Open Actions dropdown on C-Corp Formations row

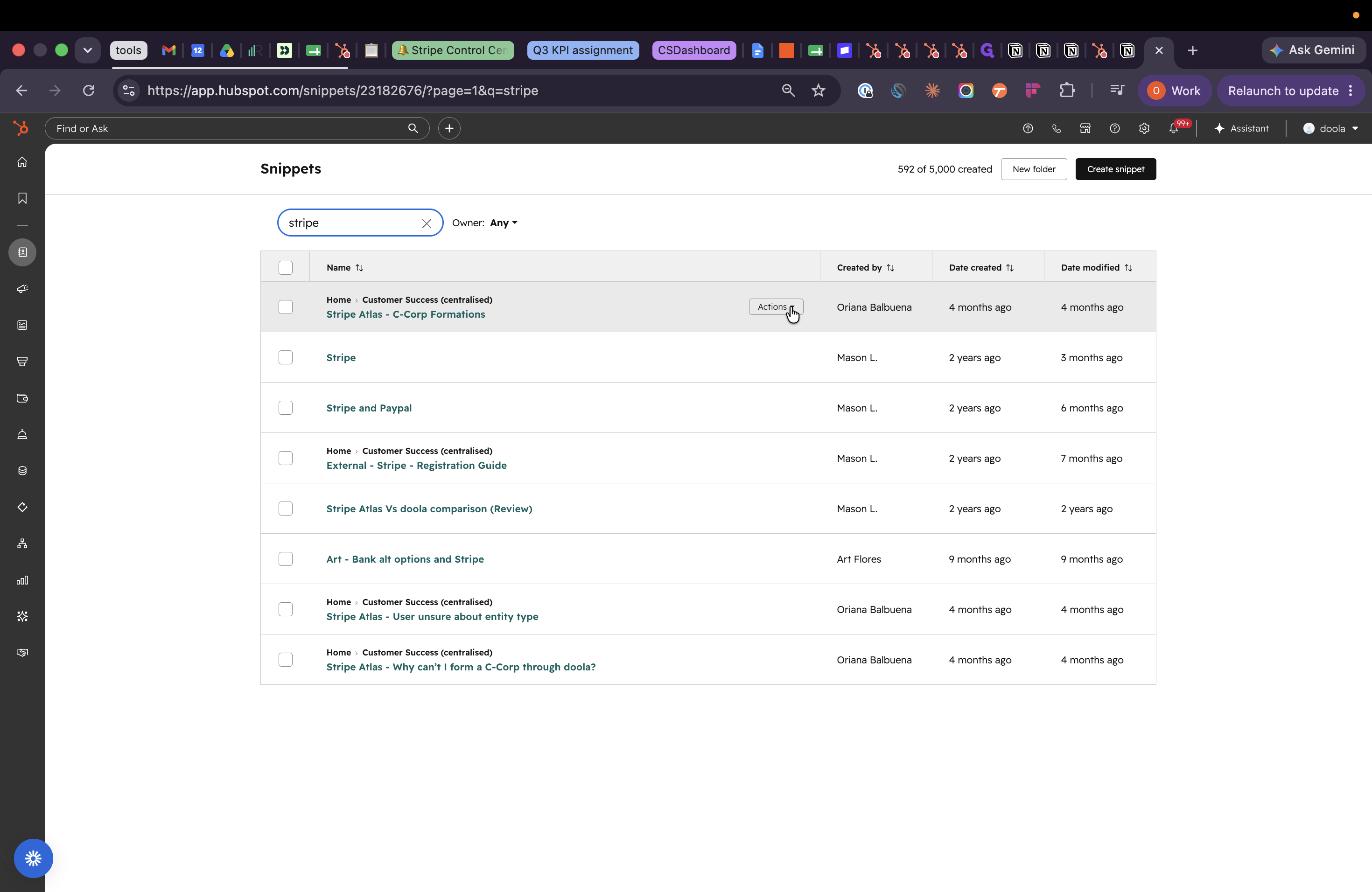click(776, 307)
